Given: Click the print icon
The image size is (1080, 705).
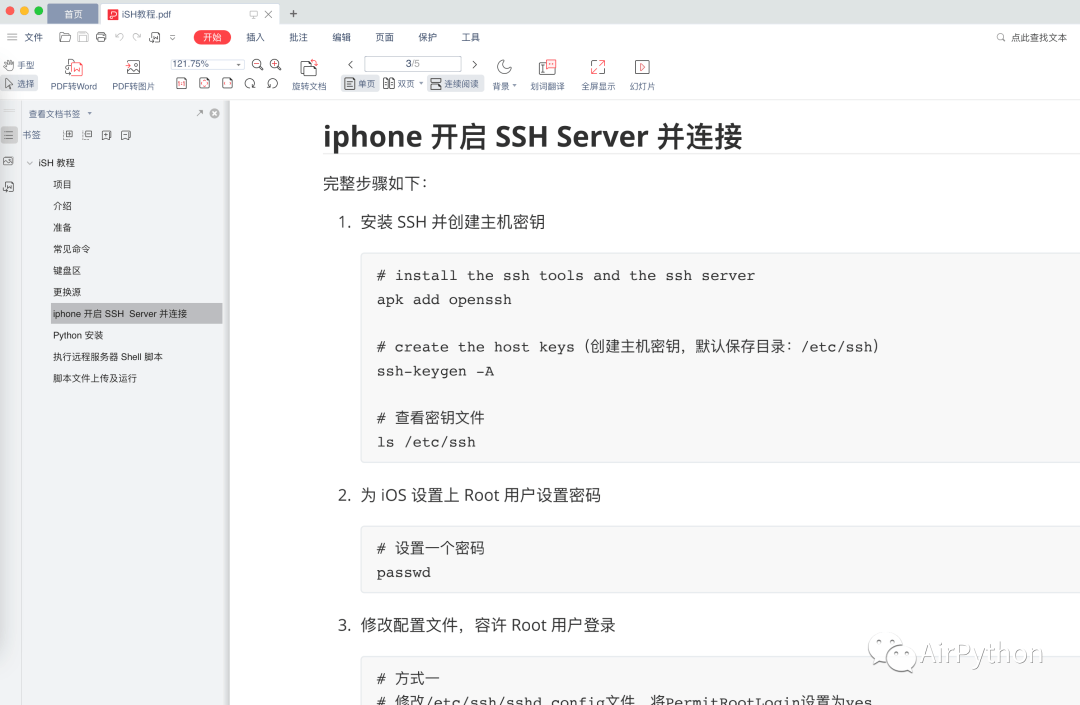Looking at the screenshot, I should (x=101, y=37).
